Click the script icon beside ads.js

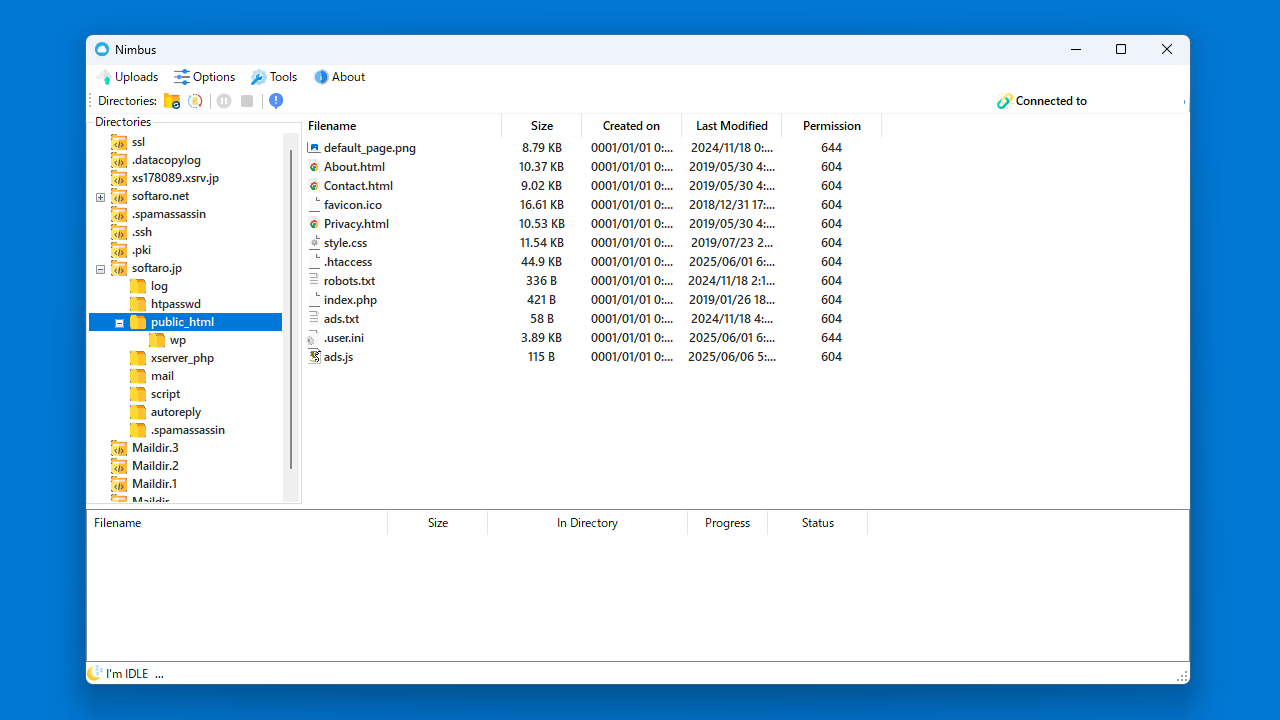314,357
